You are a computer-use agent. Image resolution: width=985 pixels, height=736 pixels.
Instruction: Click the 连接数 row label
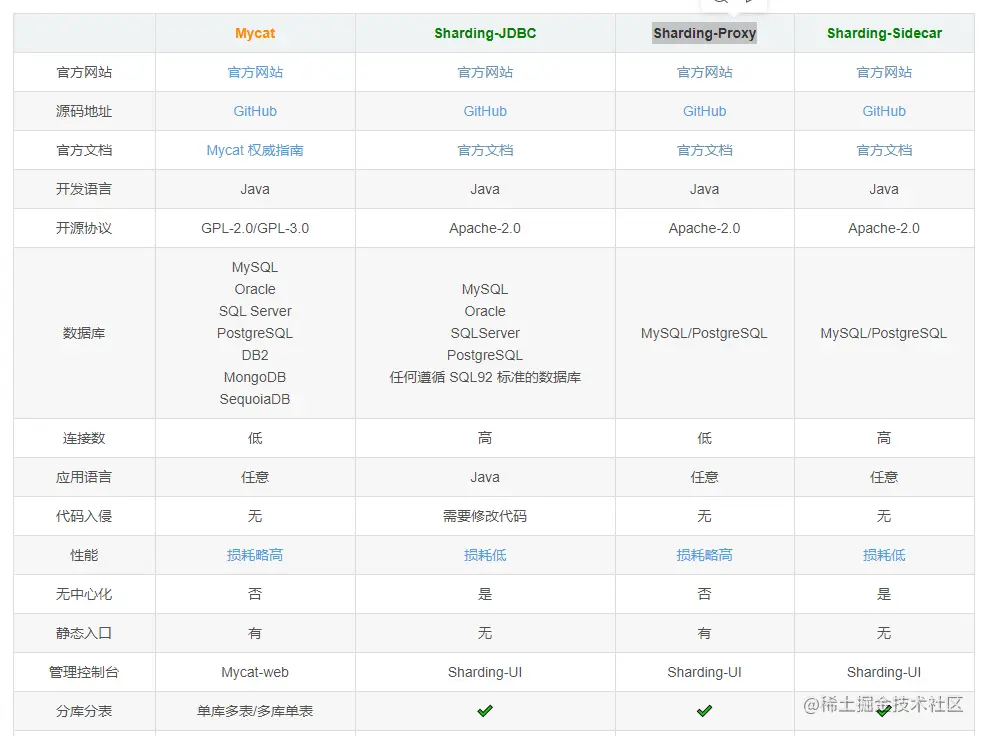[84, 438]
